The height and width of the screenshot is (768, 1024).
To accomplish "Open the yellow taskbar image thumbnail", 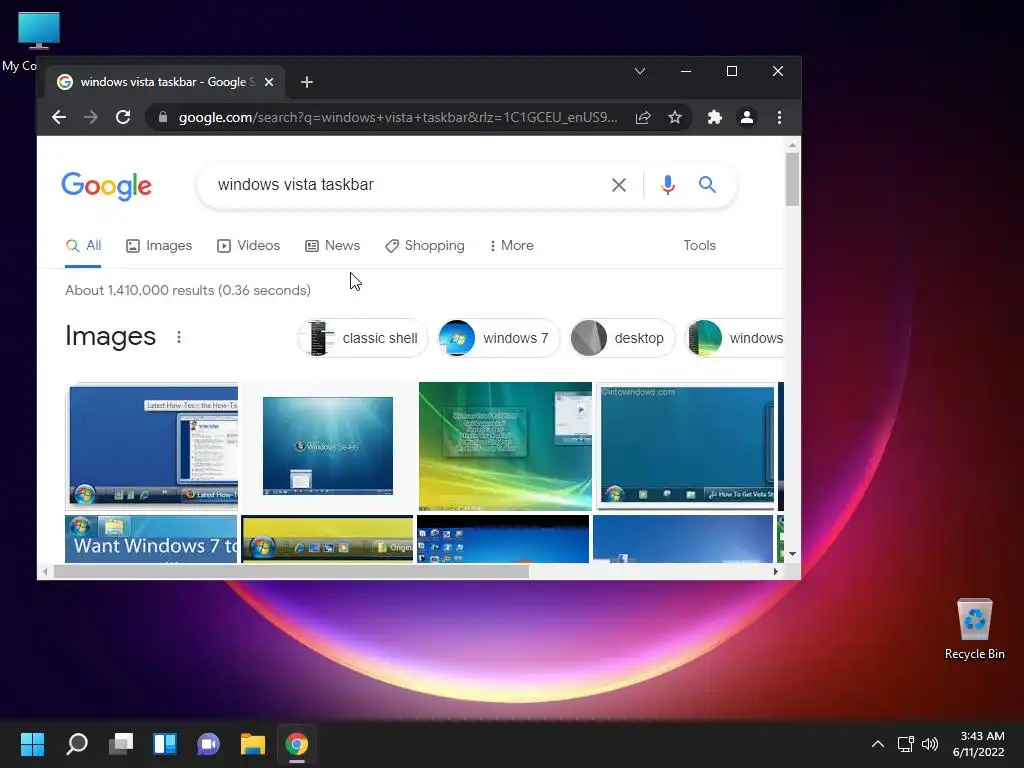I will (x=327, y=539).
